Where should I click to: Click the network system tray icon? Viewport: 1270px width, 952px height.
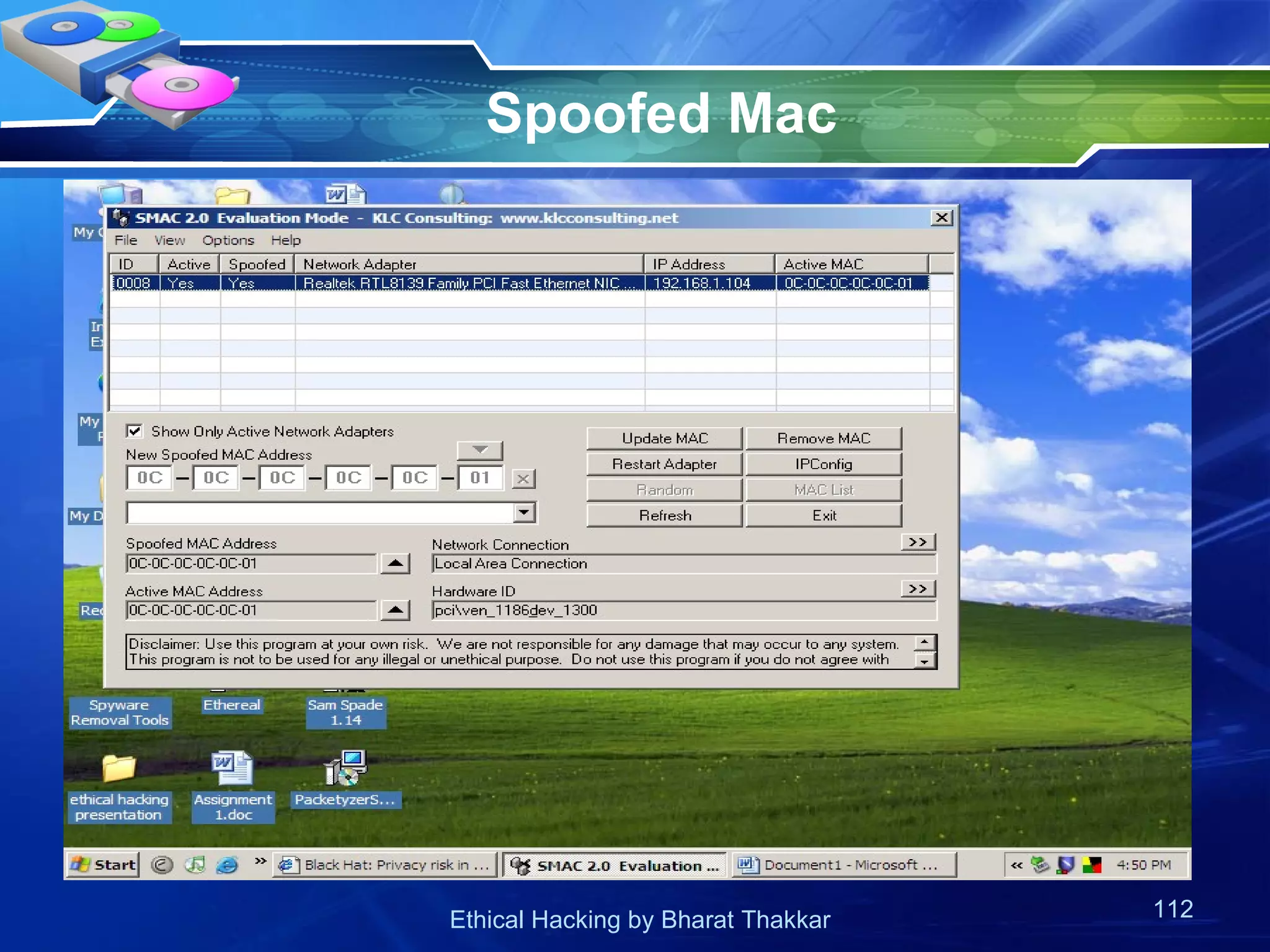(x=1040, y=865)
